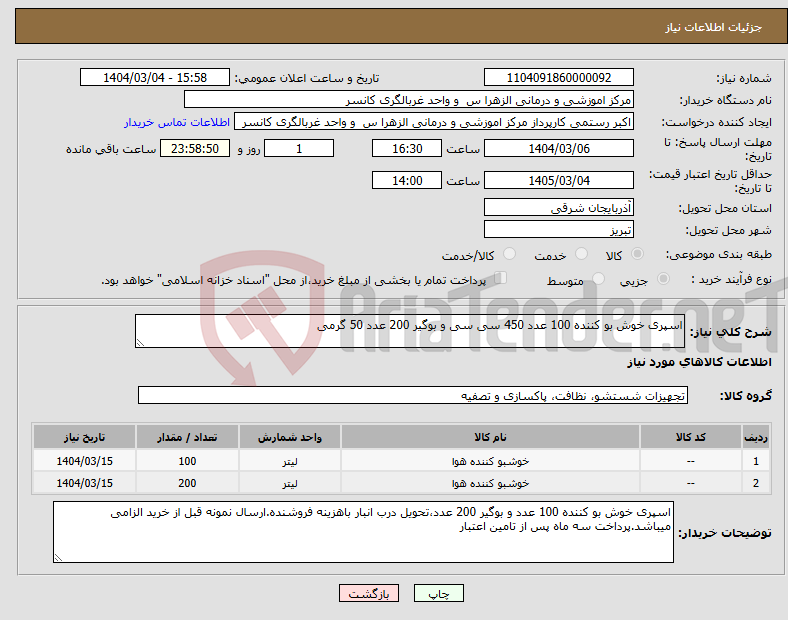Screen dimensions: 788x620
Task: Click date 1404/03/15 in row 1
Action: click(84, 461)
